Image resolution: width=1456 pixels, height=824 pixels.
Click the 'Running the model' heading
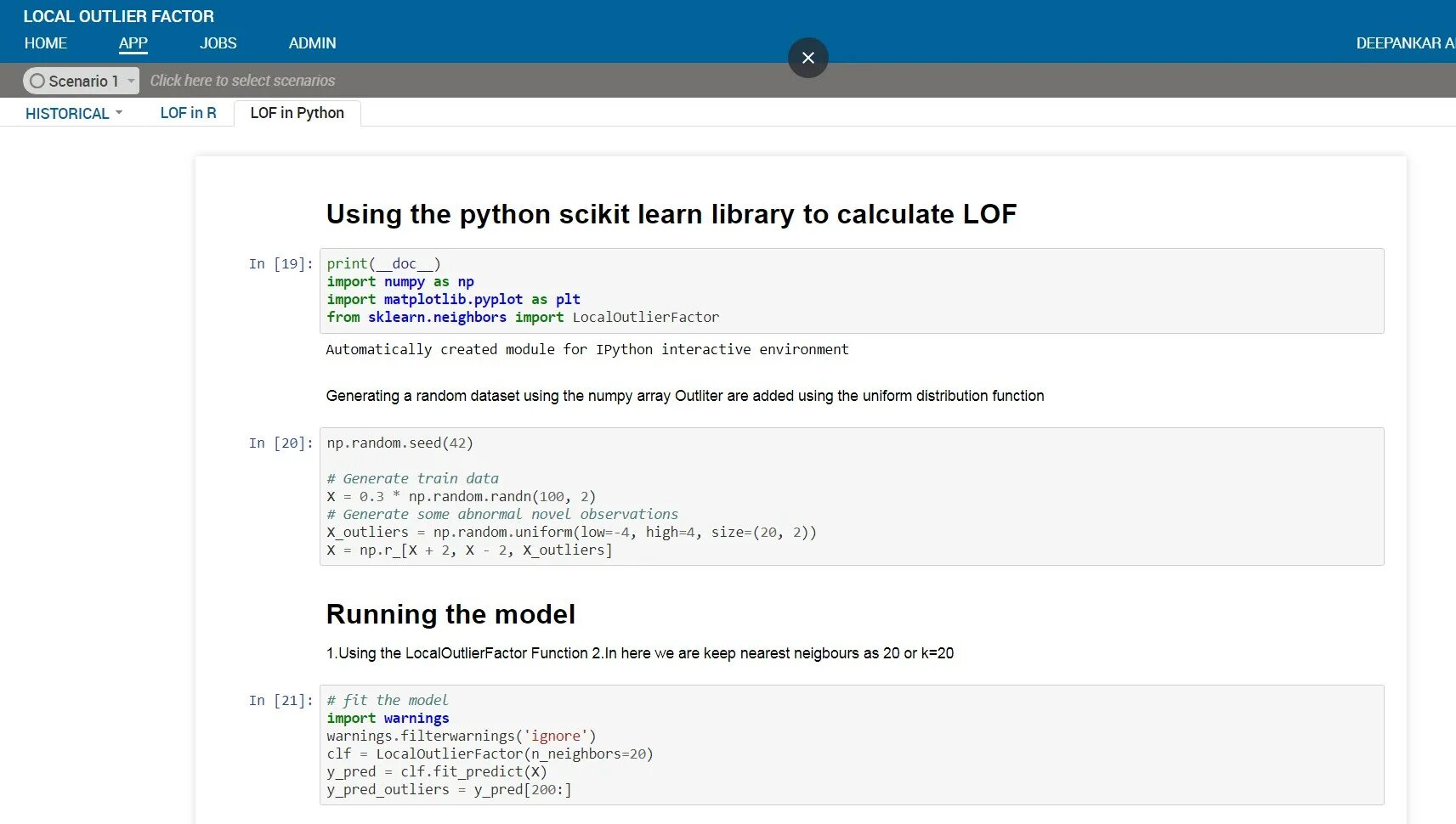coord(451,613)
